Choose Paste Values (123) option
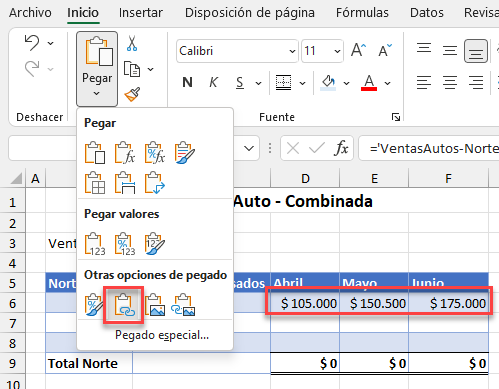This screenshot has width=499, height=389. [x=95, y=244]
